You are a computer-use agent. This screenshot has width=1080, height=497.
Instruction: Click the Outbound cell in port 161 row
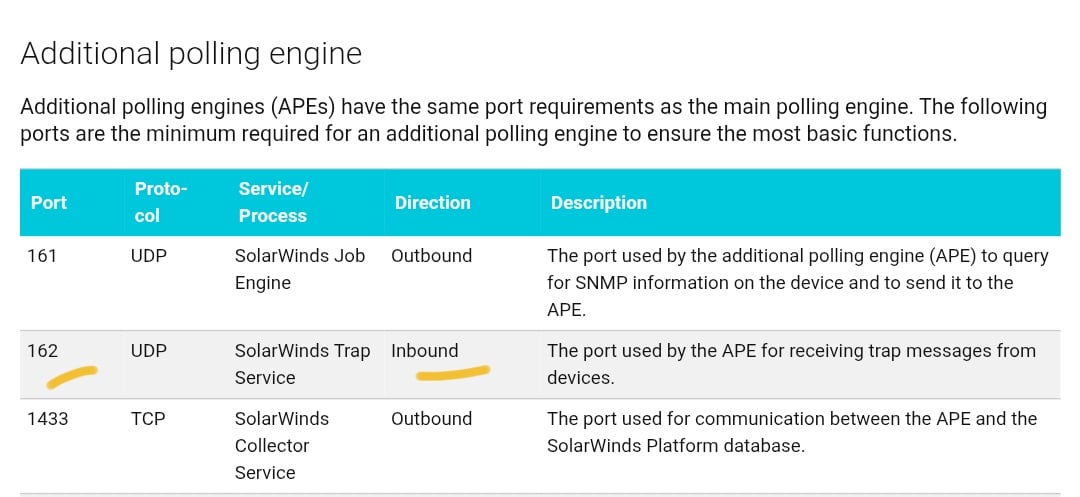431,256
